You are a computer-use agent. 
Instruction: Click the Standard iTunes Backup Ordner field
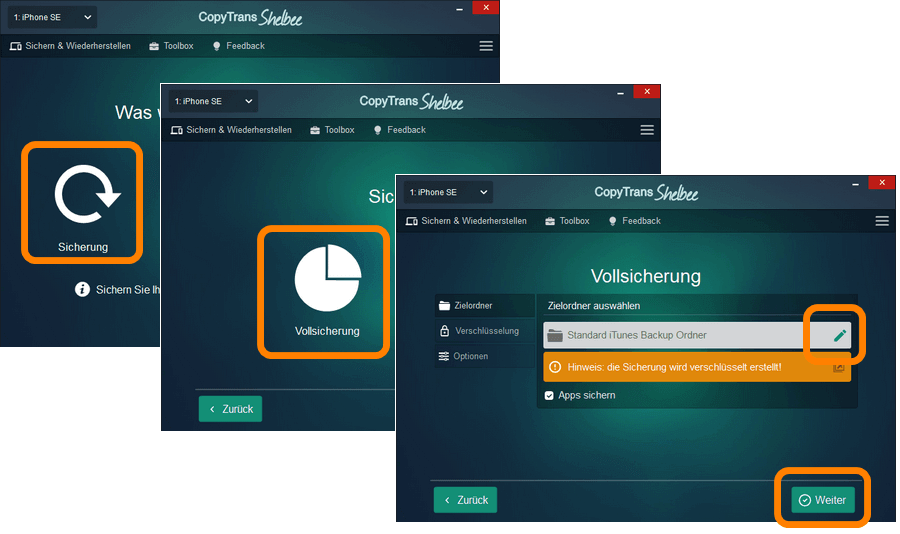click(x=697, y=335)
